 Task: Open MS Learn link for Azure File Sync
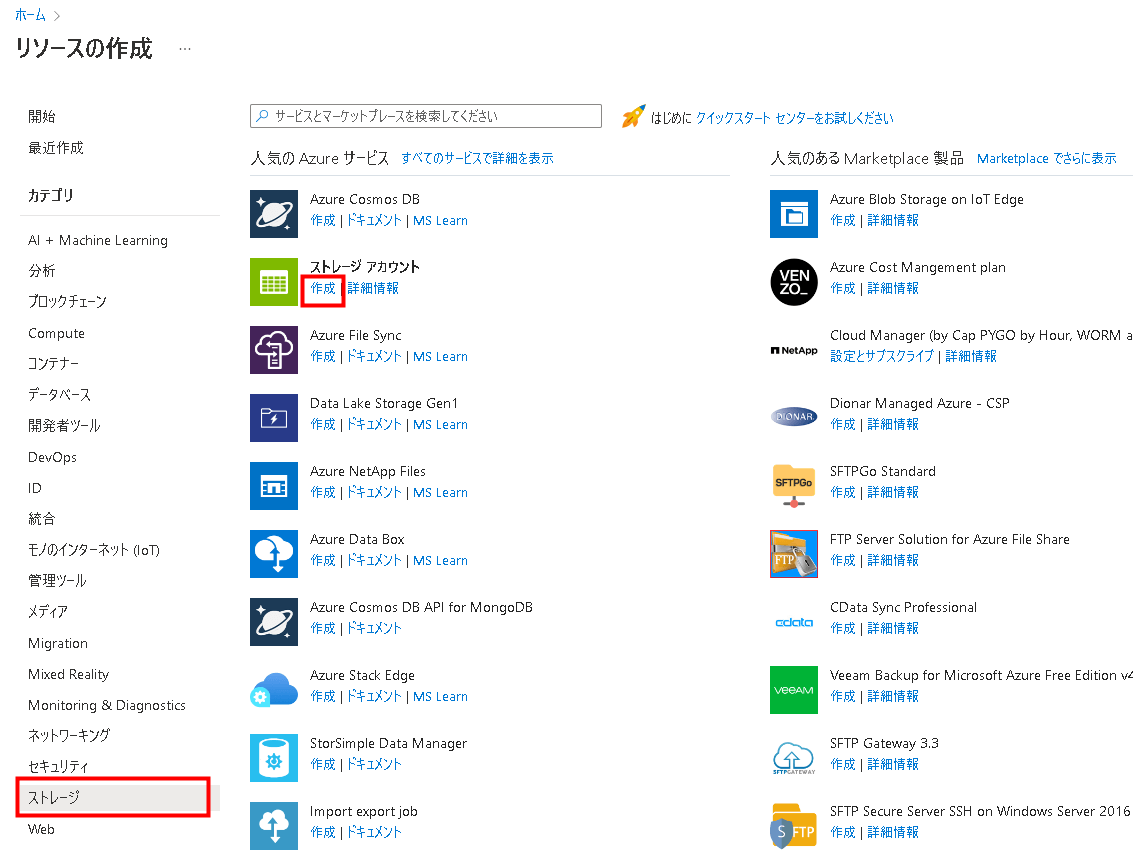(440, 356)
